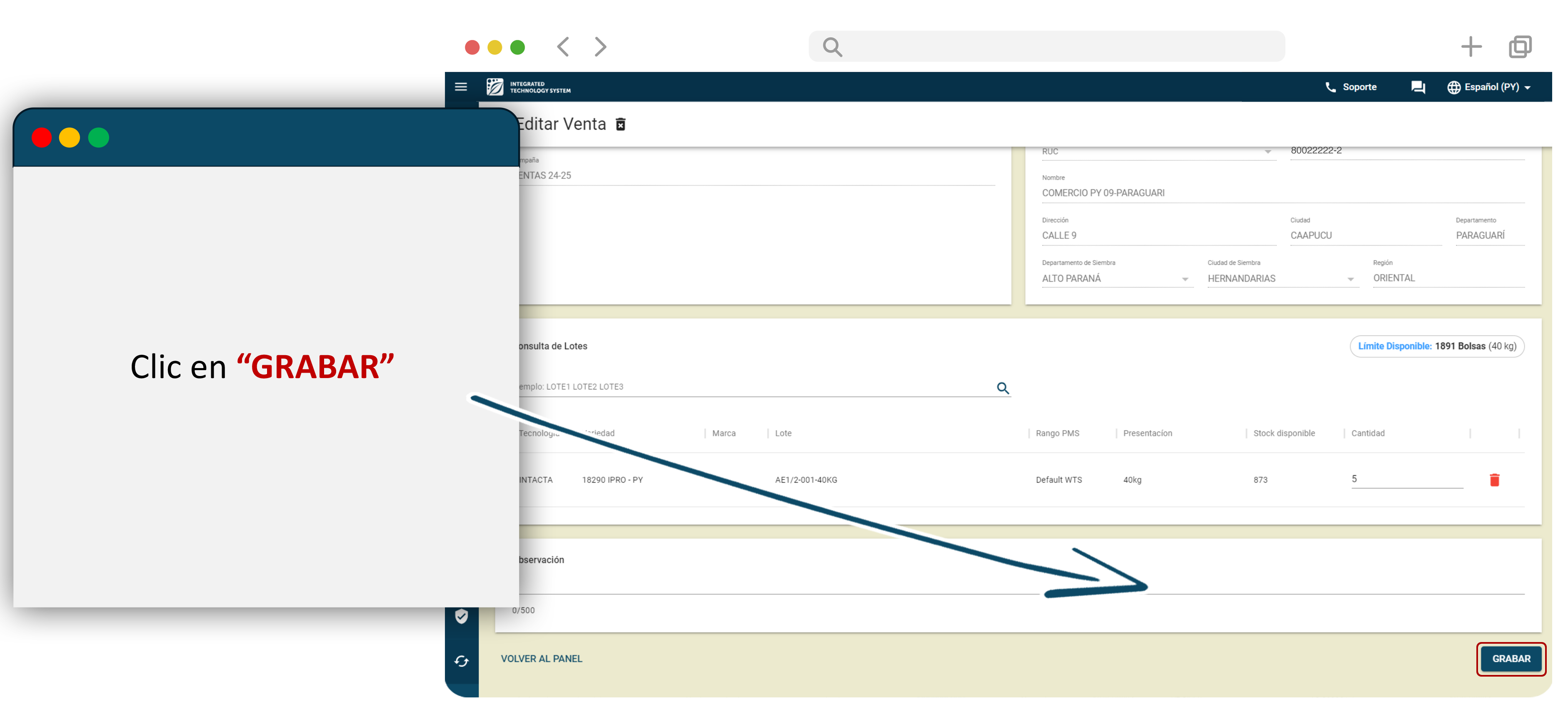The image size is (1568, 712).
Task: Click the Soporte phone icon
Action: tap(1330, 87)
